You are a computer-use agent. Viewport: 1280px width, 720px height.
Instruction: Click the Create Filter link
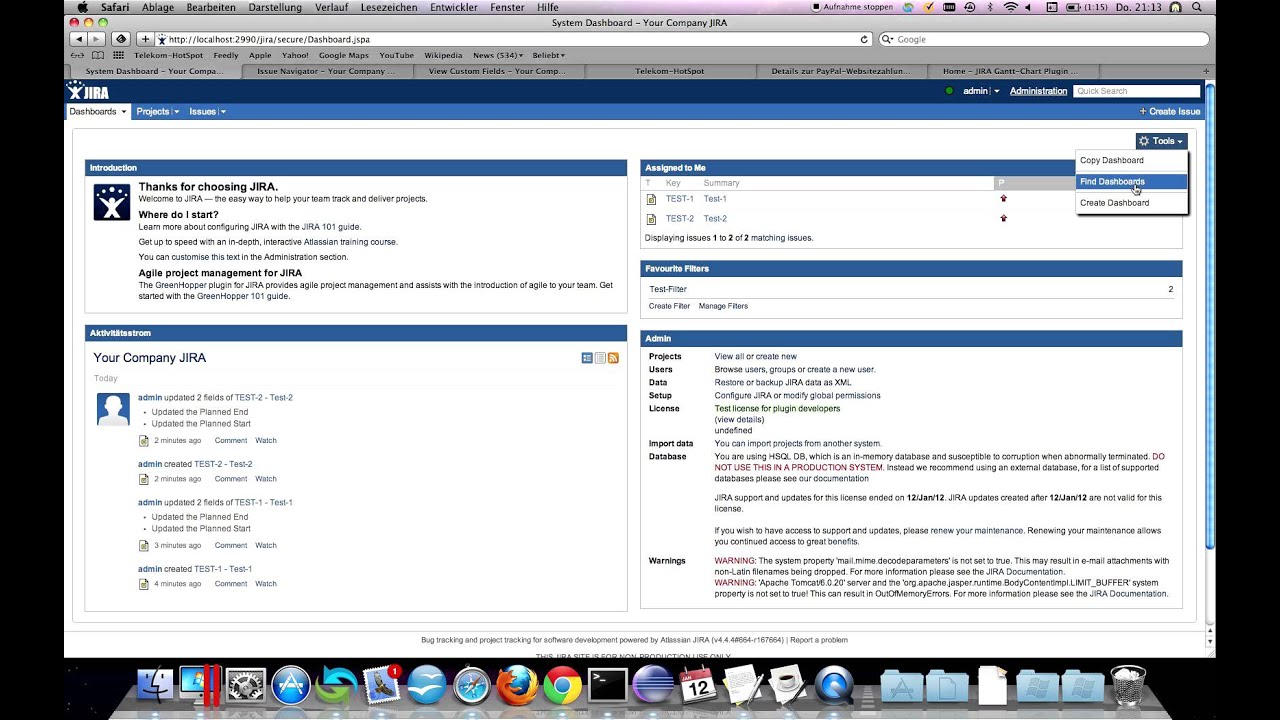[669, 306]
